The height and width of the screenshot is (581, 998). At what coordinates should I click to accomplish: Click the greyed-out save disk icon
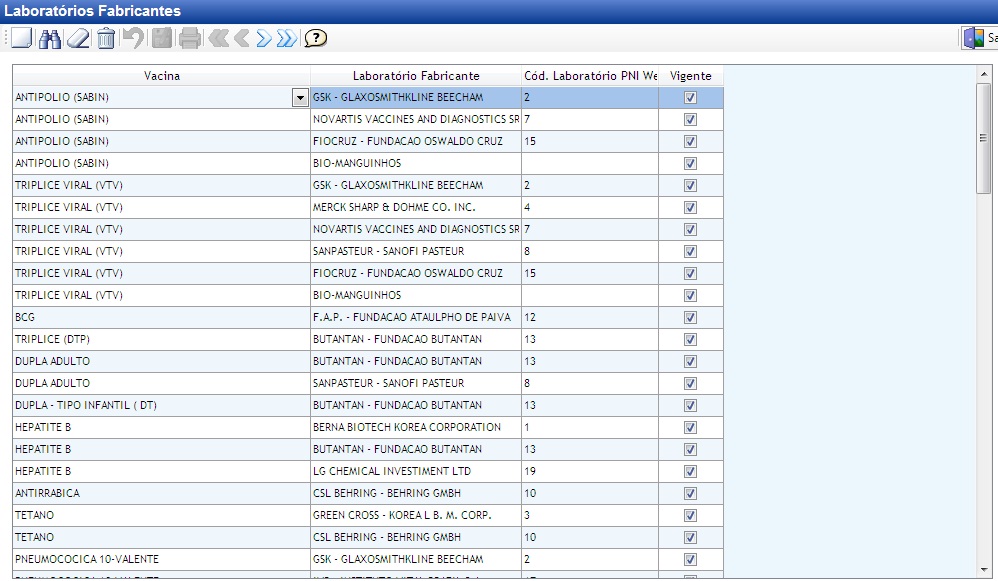162,38
